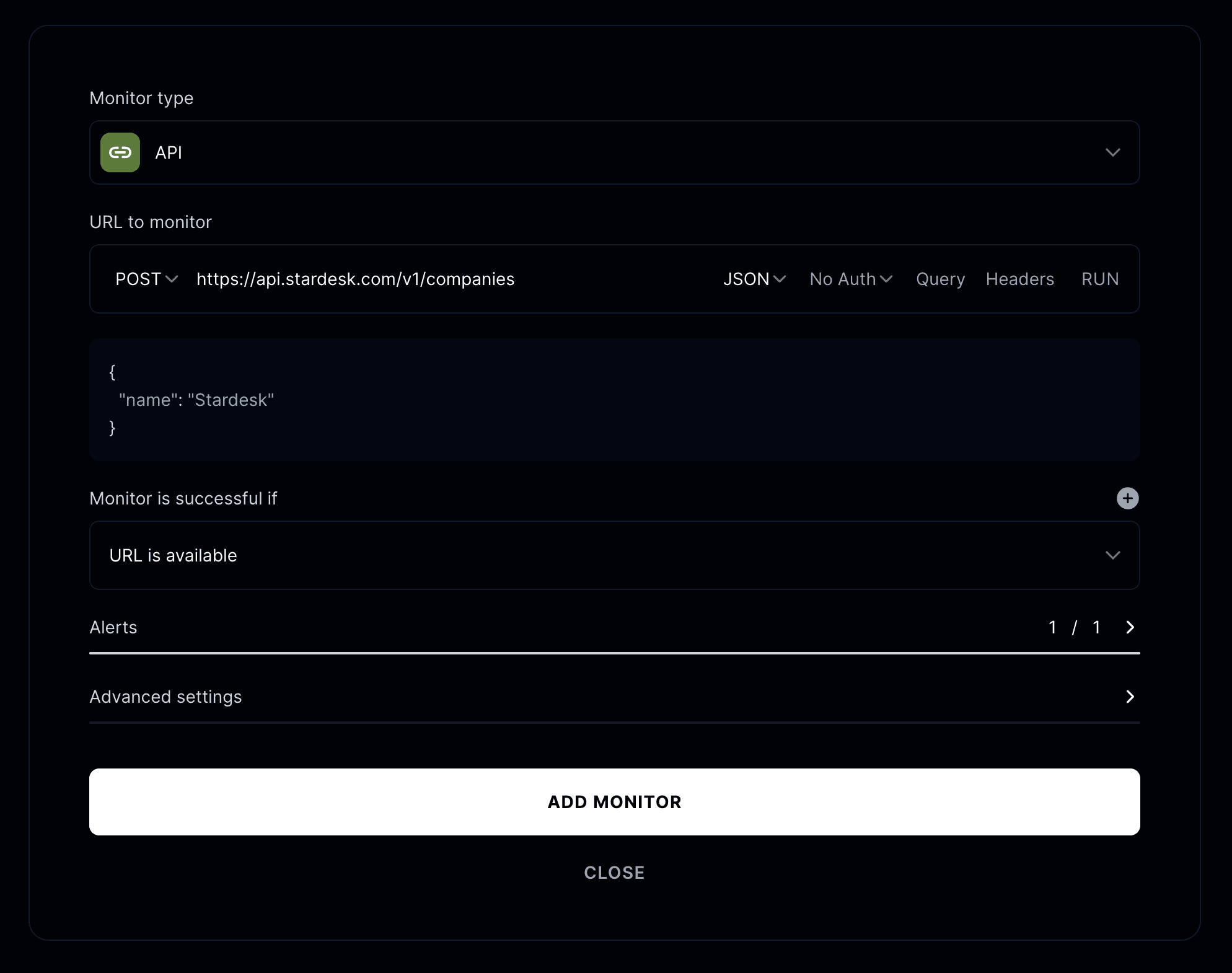The image size is (1232, 973).
Task: Open the No Auth dropdown
Action: (x=850, y=279)
